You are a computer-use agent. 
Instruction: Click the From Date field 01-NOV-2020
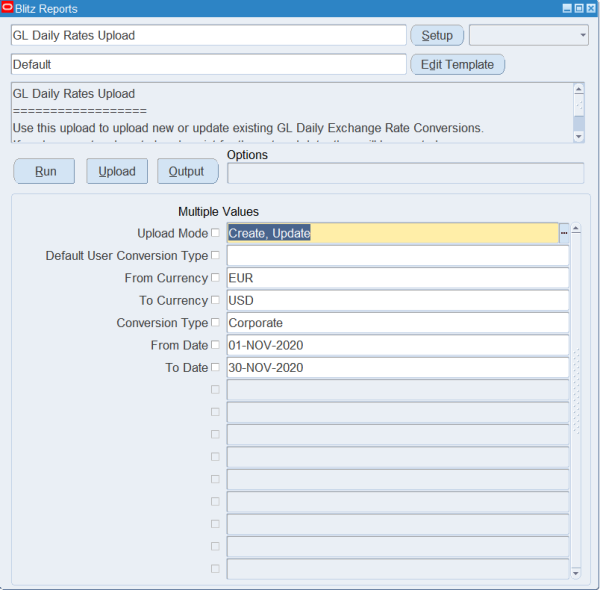(398, 345)
